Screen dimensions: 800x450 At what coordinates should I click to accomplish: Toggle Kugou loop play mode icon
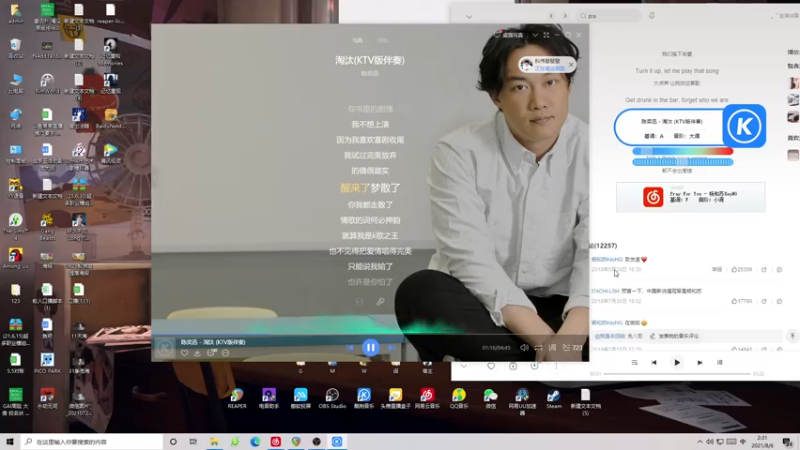tap(538, 347)
